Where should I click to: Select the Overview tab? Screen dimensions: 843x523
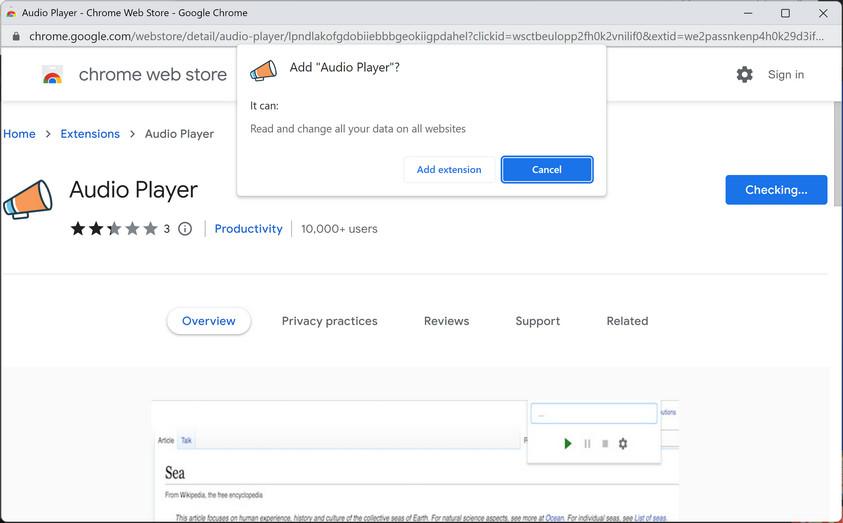coord(209,321)
